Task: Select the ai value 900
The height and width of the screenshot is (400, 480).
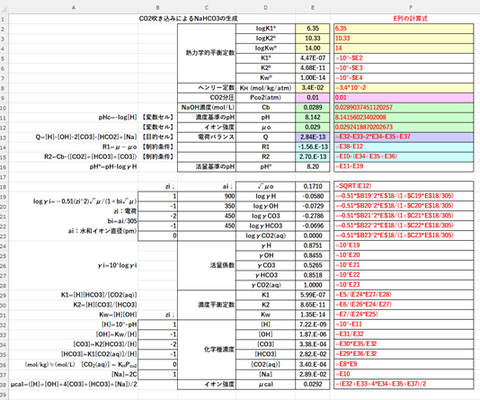Action: pyautogui.click(x=207, y=196)
